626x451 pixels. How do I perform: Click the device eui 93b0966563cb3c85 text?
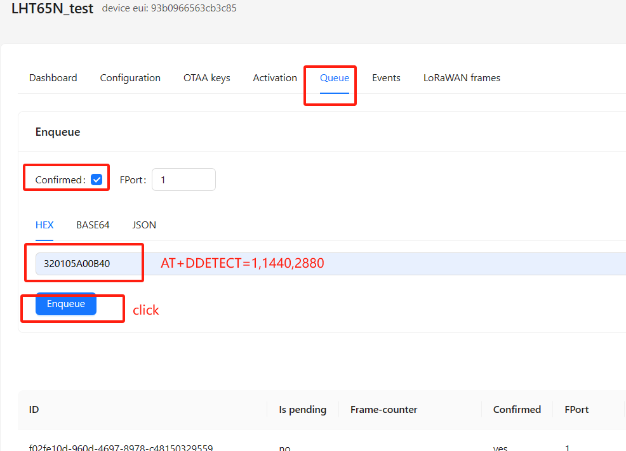pos(169,8)
